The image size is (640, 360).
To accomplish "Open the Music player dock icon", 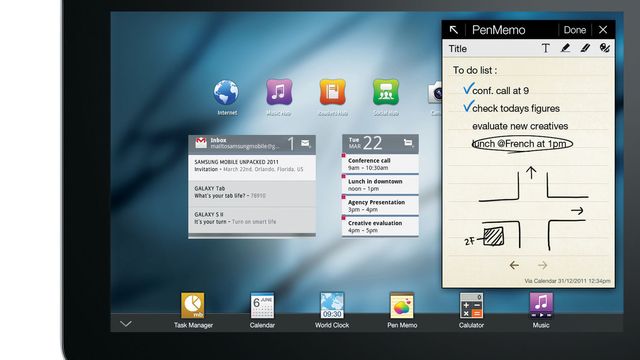I will [x=541, y=305].
